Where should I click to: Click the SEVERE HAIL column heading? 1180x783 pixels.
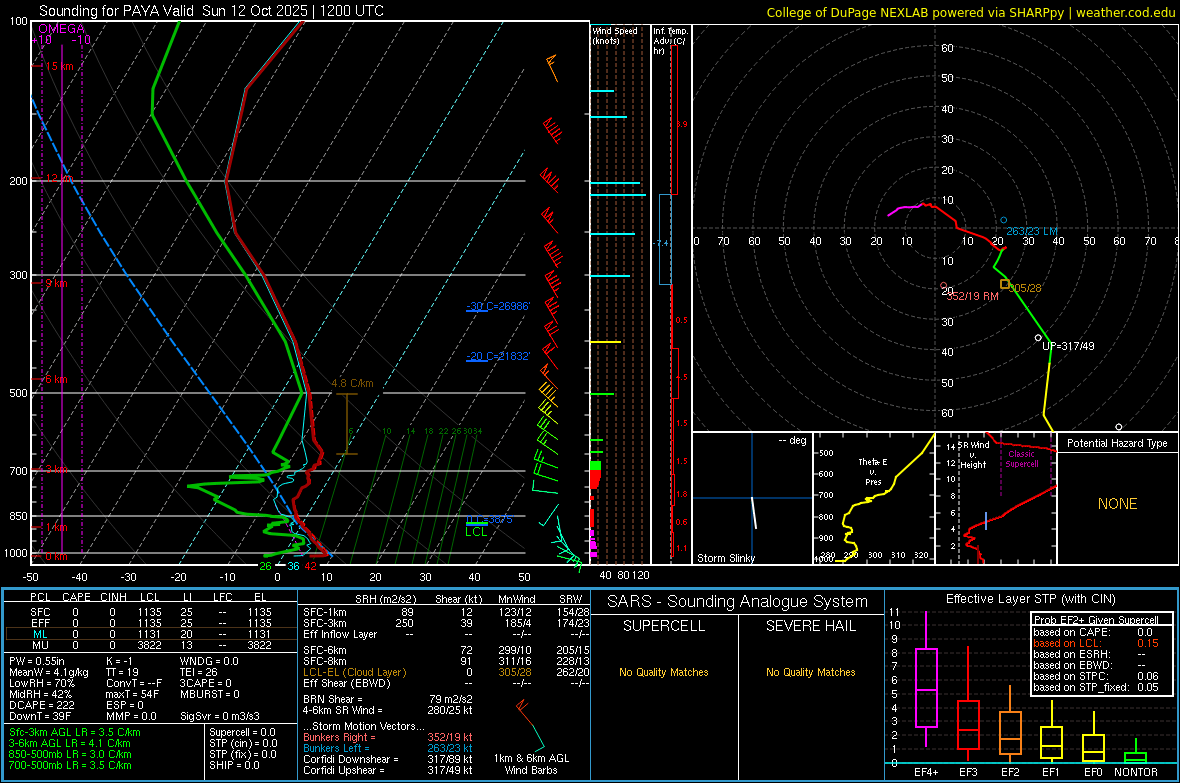(x=810, y=626)
